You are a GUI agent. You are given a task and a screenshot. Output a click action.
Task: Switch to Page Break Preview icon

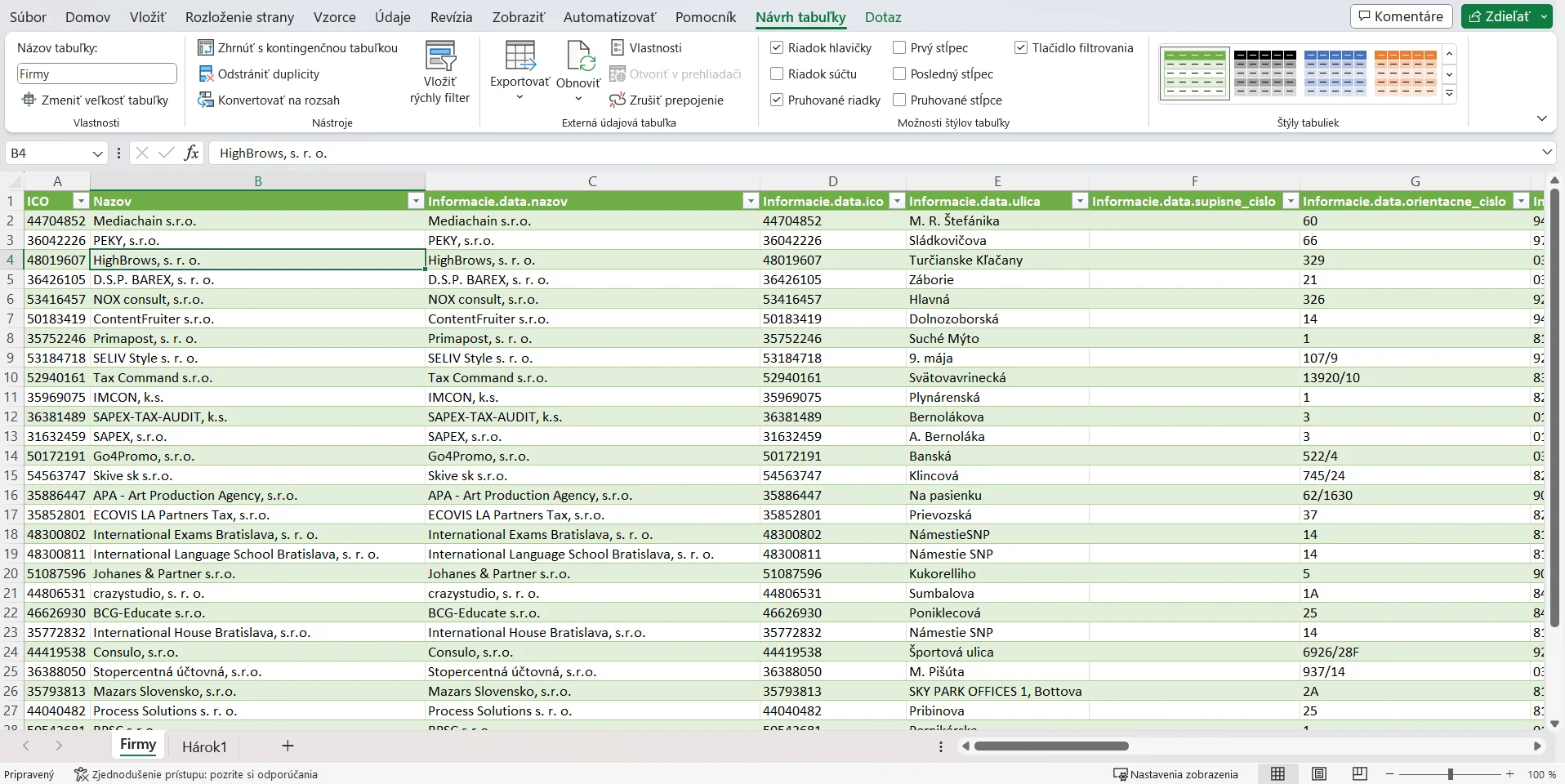pyautogui.click(x=1360, y=774)
